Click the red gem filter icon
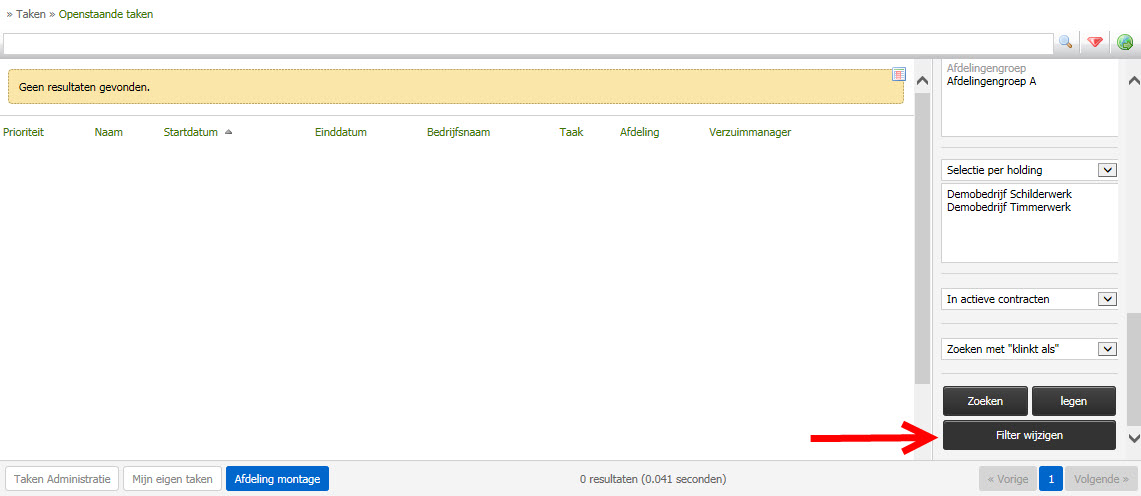Viewport: 1141px width, 496px height. tap(1095, 42)
